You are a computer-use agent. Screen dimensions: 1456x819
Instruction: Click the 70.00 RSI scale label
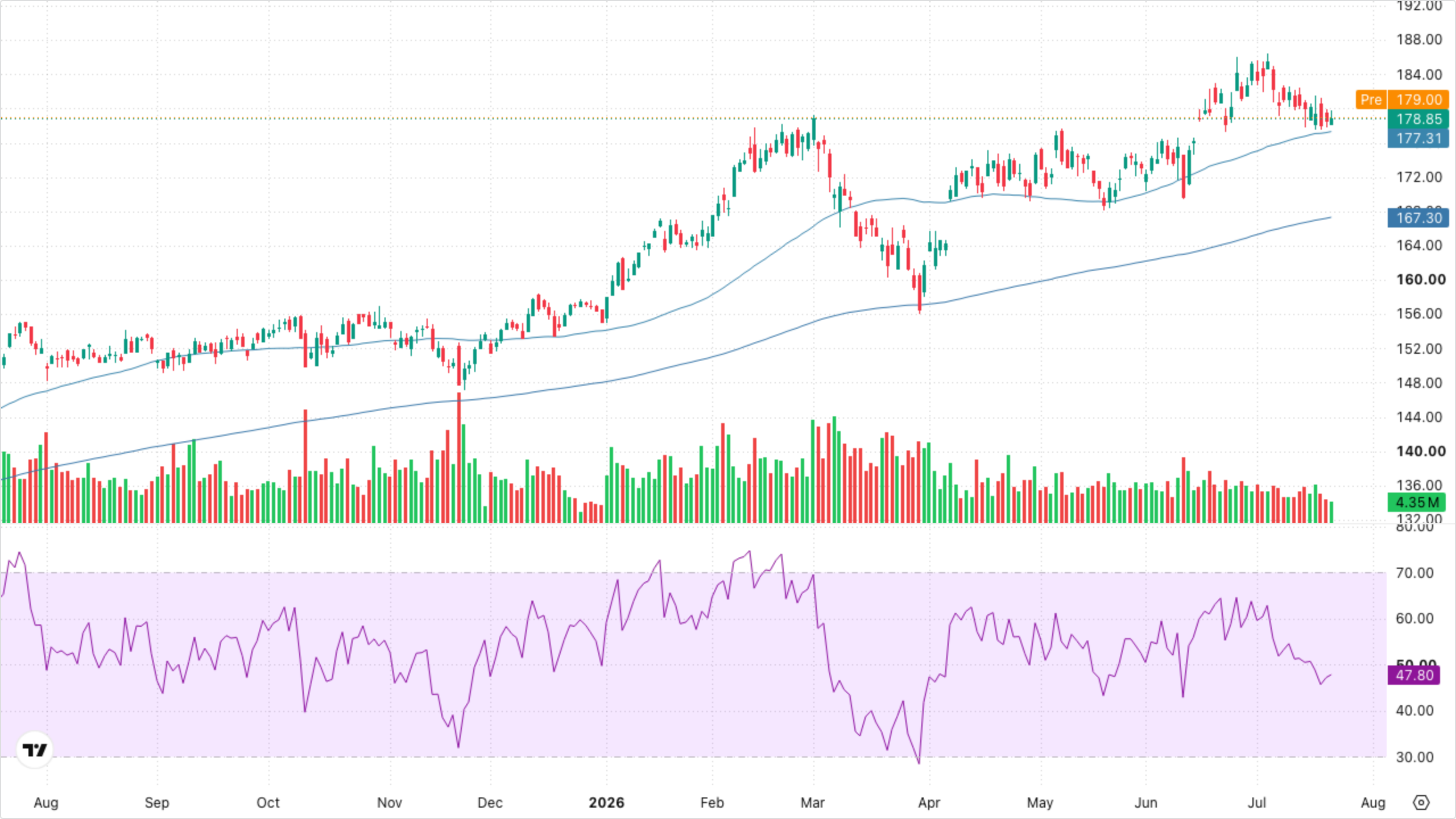coord(1414,573)
